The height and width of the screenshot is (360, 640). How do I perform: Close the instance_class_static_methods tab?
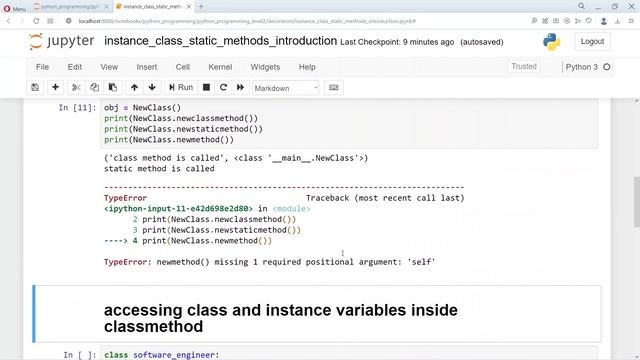point(189,7)
